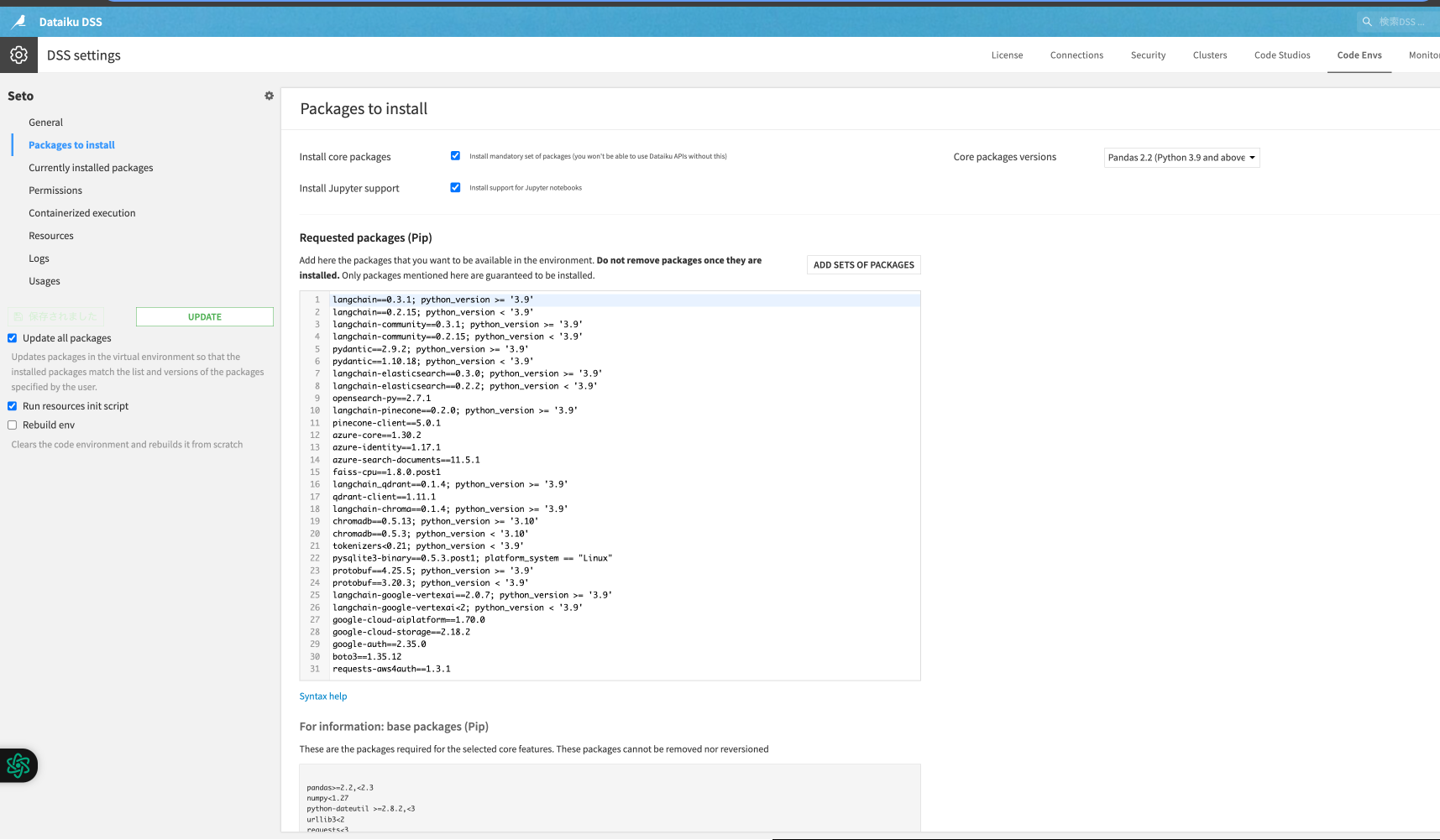Screen dimensions: 1440x840
Task: Open the settings gear in the top left corner
Action: (18, 55)
